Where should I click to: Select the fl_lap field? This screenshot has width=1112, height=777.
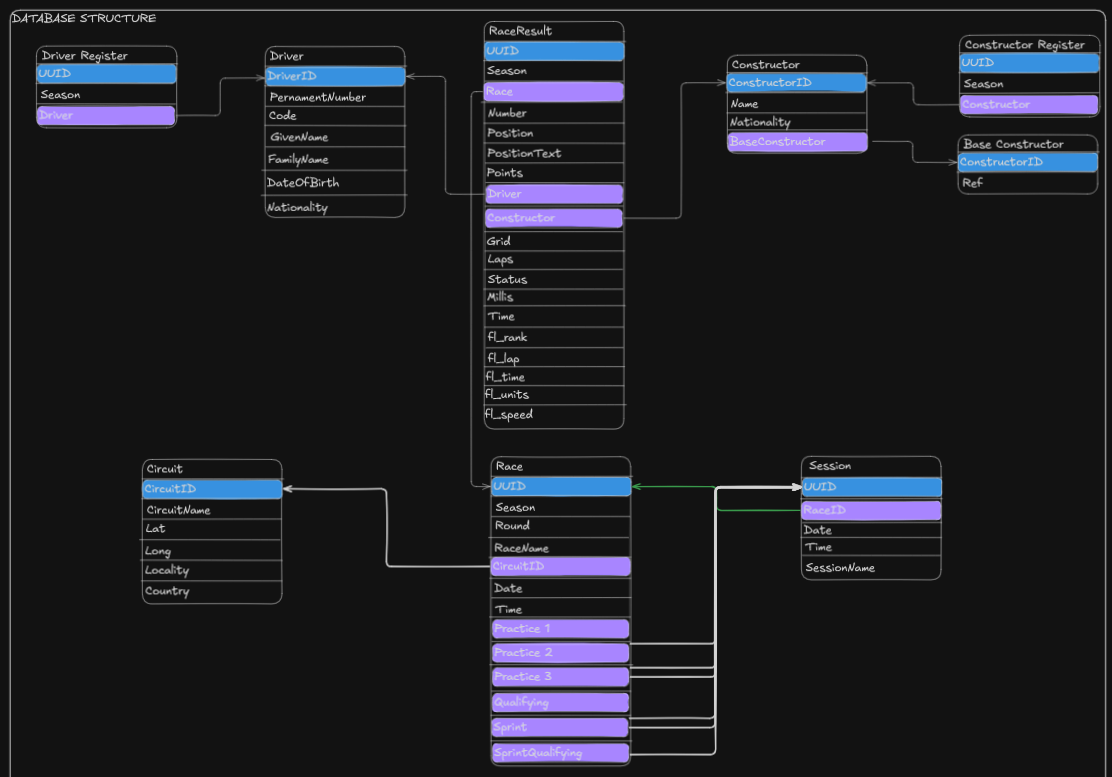(554, 357)
